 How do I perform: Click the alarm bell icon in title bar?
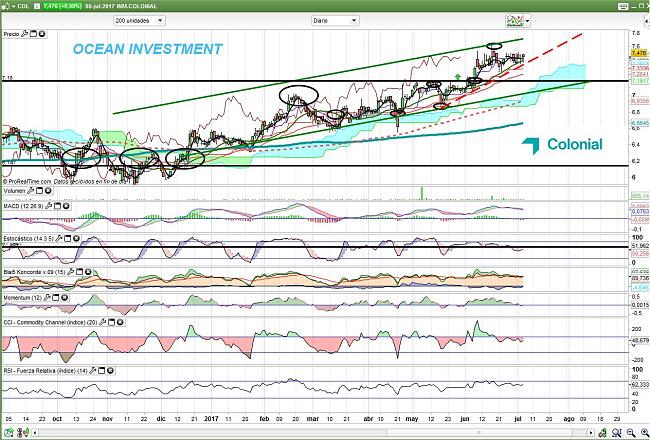[x=5, y=6]
